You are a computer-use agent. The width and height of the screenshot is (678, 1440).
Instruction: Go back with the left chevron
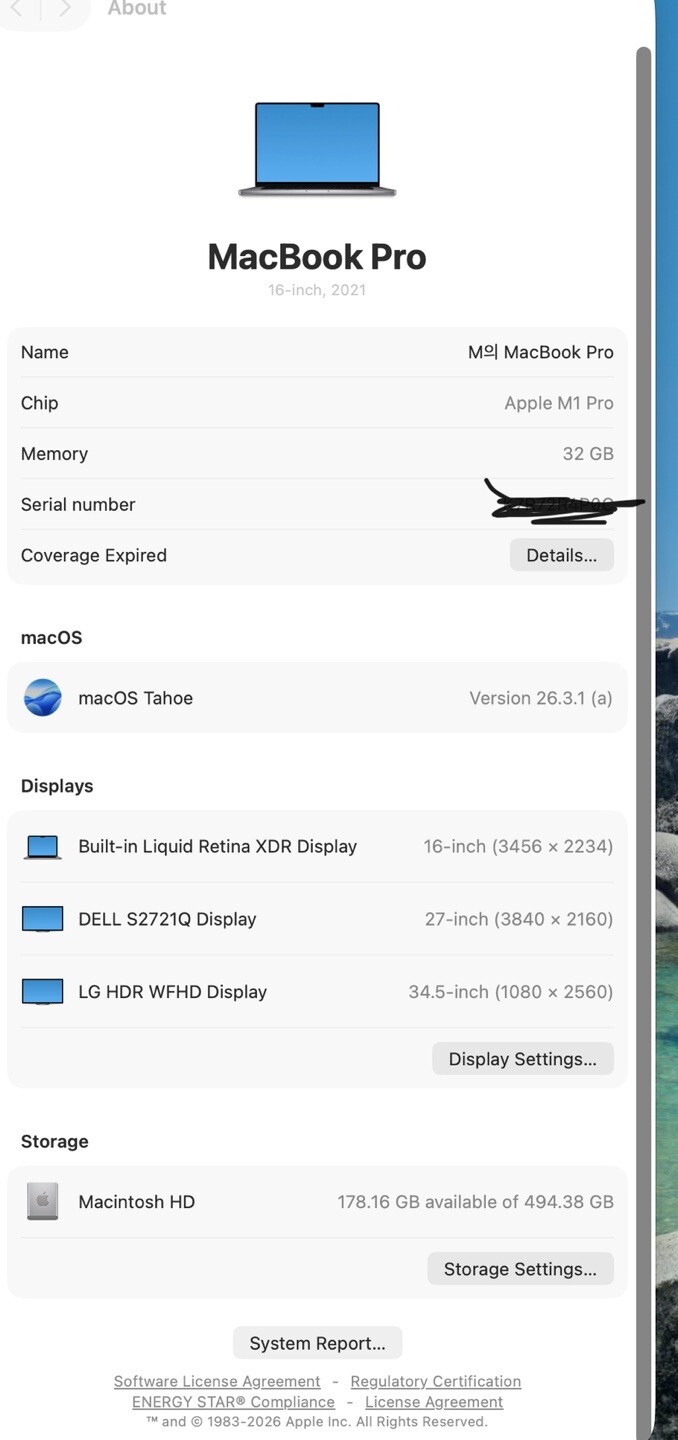tap(17, 8)
